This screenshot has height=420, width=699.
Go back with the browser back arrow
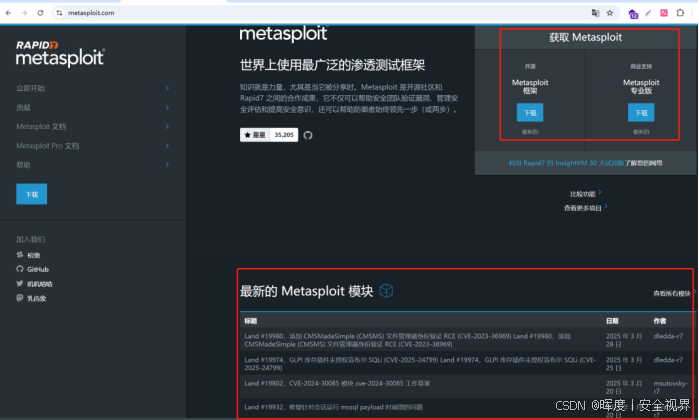pyautogui.click(x=8, y=13)
